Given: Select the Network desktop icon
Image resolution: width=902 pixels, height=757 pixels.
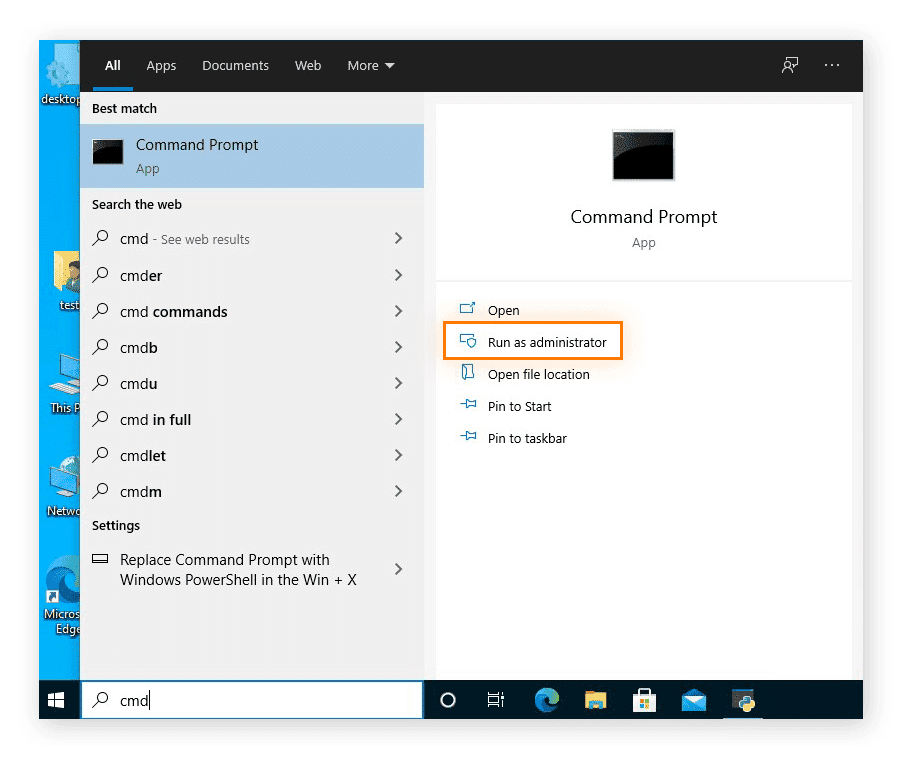Looking at the screenshot, I should 63,487.
